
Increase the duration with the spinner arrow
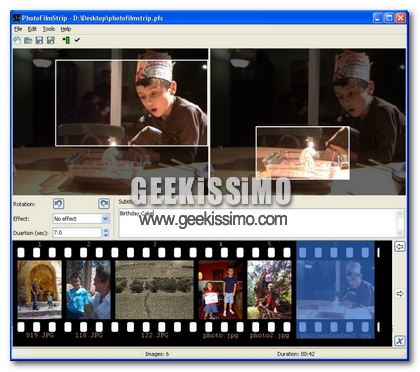pyautogui.click(x=106, y=230)
